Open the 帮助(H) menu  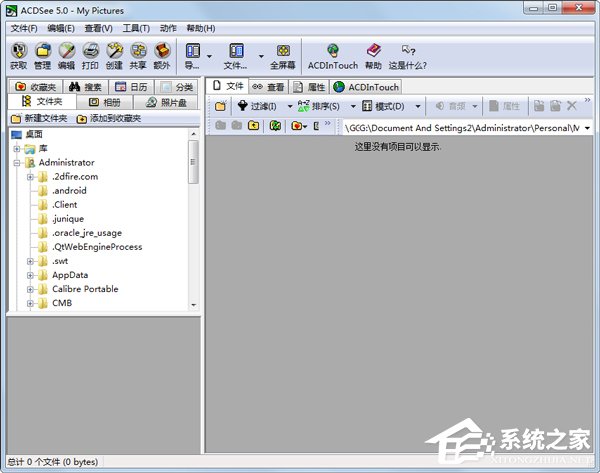point(201,28)
